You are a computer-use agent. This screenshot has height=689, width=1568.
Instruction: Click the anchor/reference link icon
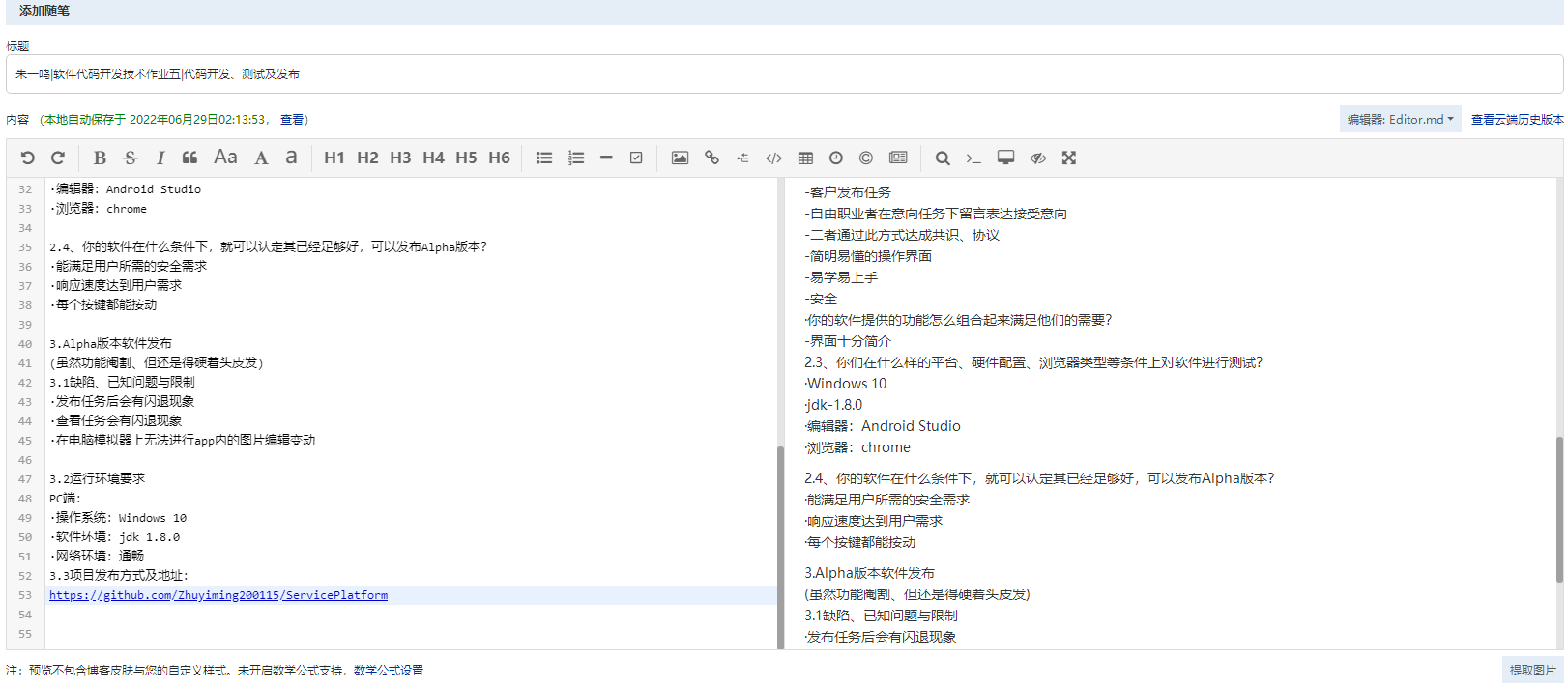[742, 158]
